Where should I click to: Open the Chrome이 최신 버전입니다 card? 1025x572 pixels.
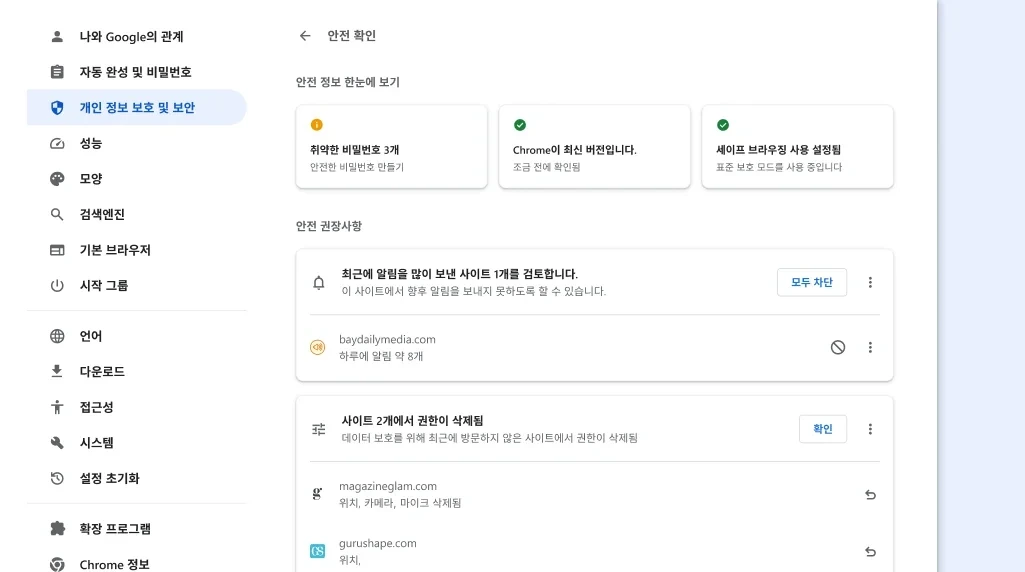pos(594,146)
